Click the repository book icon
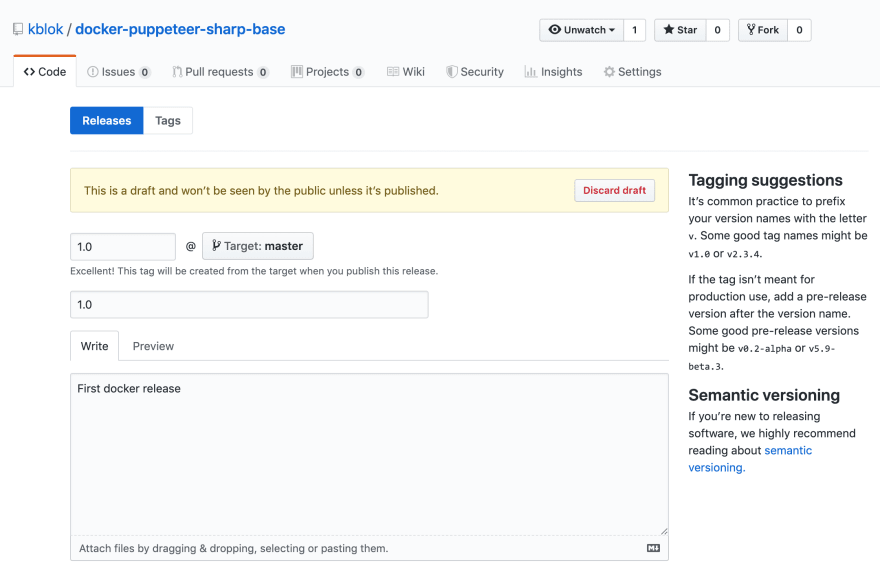This screenshot has width=880, height=570. coord(18,29)
